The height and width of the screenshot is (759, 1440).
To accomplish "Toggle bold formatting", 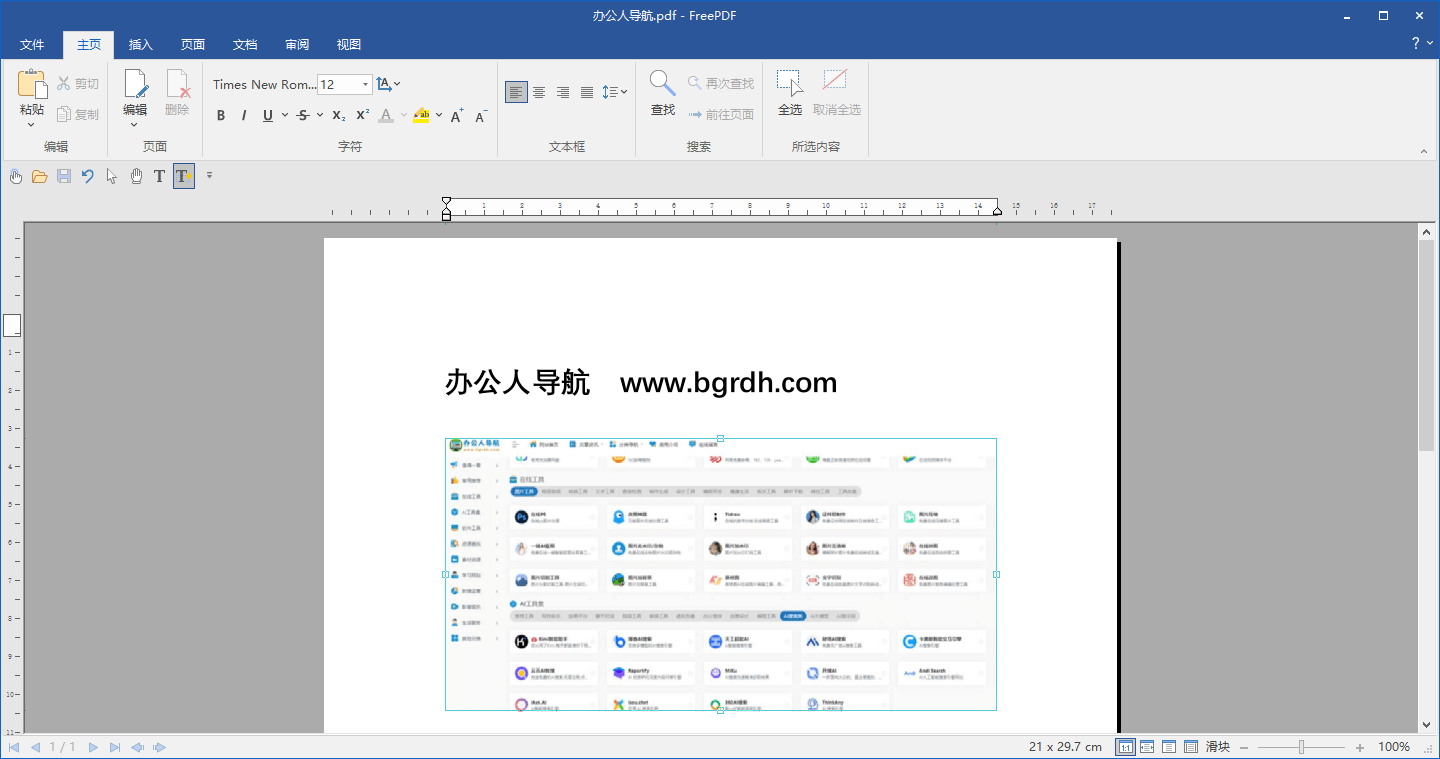I will tap(221, 116).
